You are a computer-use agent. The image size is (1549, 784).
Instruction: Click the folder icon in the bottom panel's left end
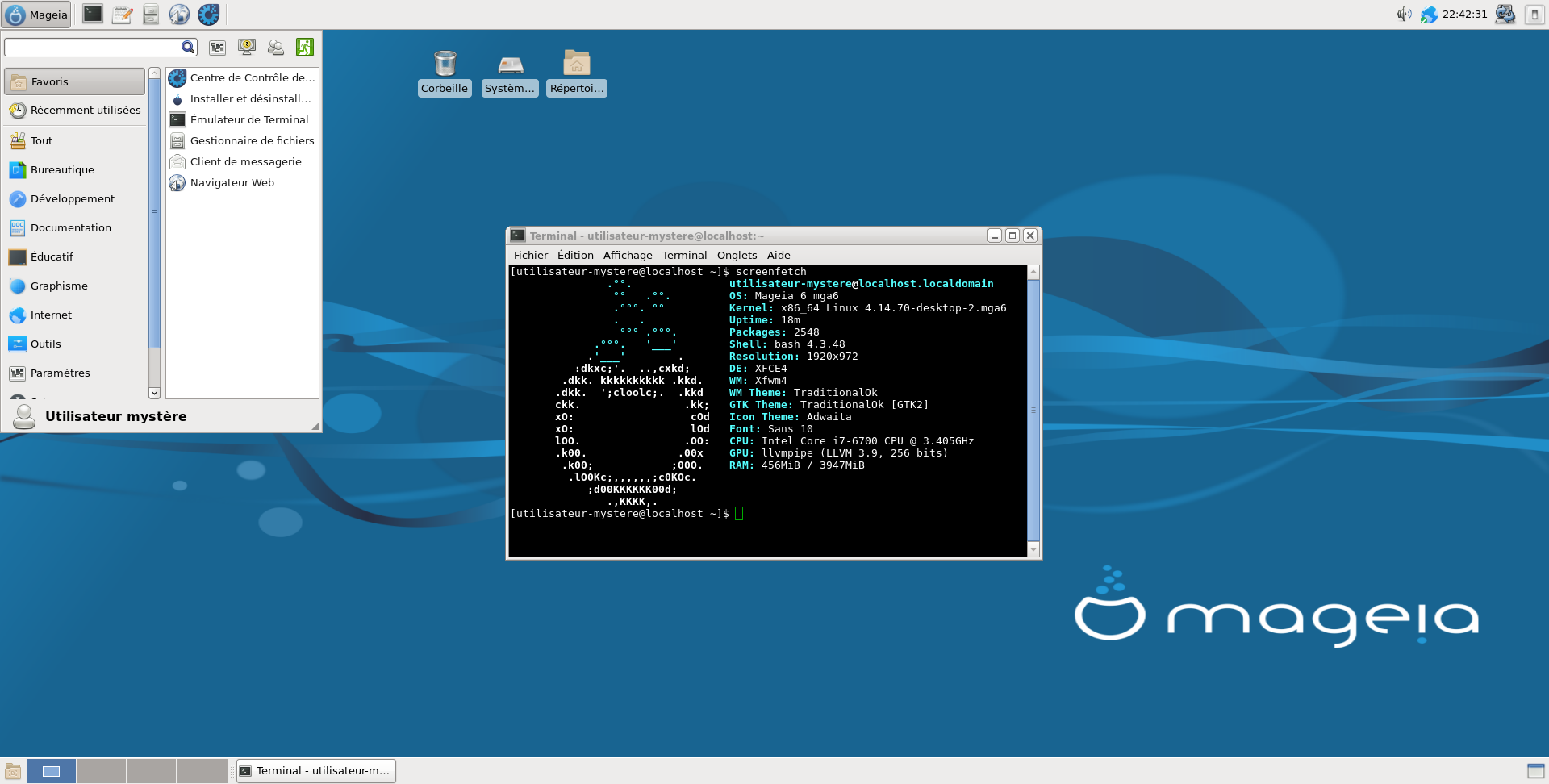[x=13, y=771]
